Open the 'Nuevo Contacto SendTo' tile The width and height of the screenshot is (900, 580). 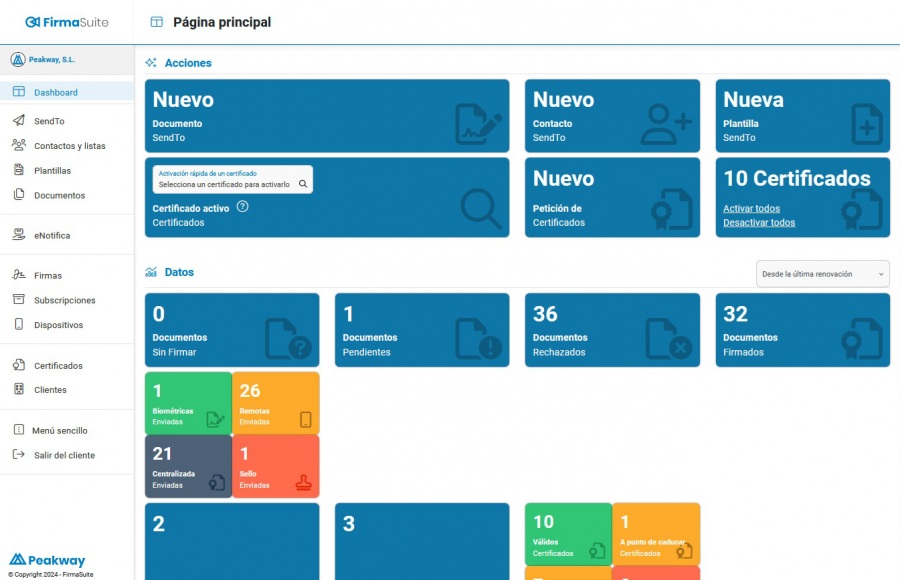point(610,113)
